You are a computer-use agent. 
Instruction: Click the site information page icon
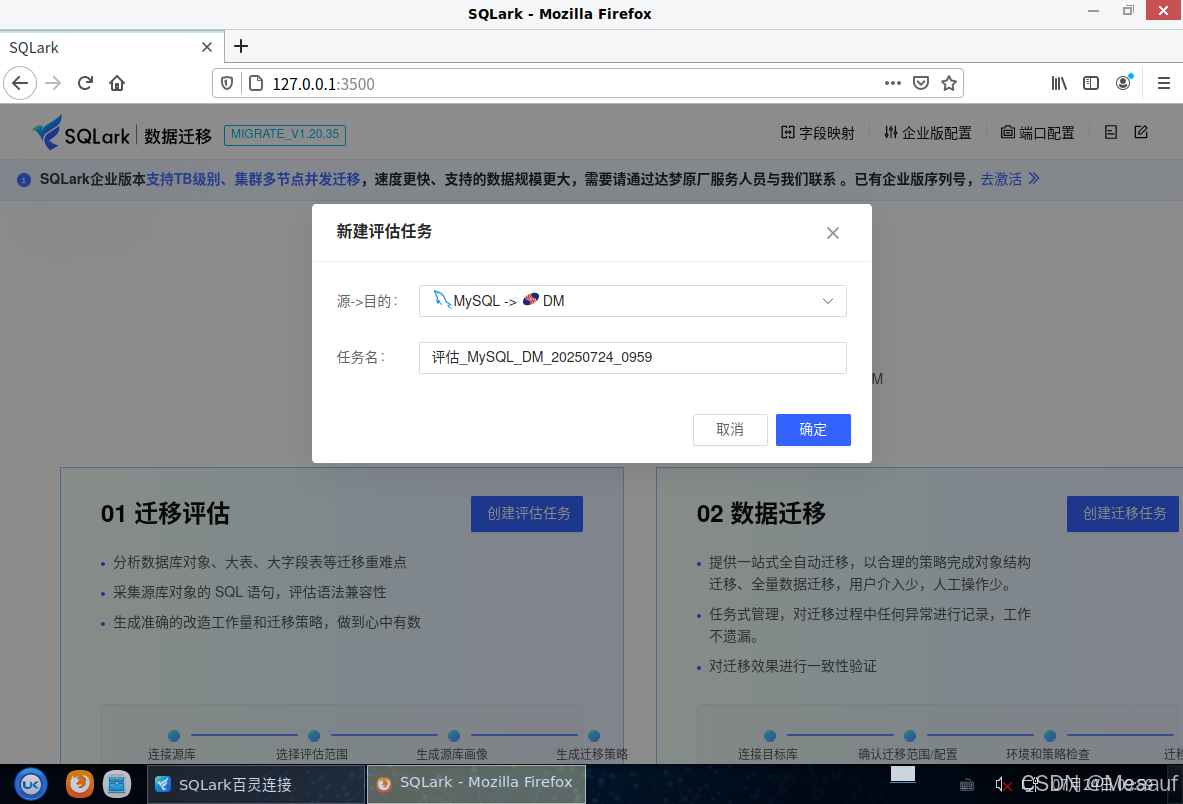tap(256, 83)
